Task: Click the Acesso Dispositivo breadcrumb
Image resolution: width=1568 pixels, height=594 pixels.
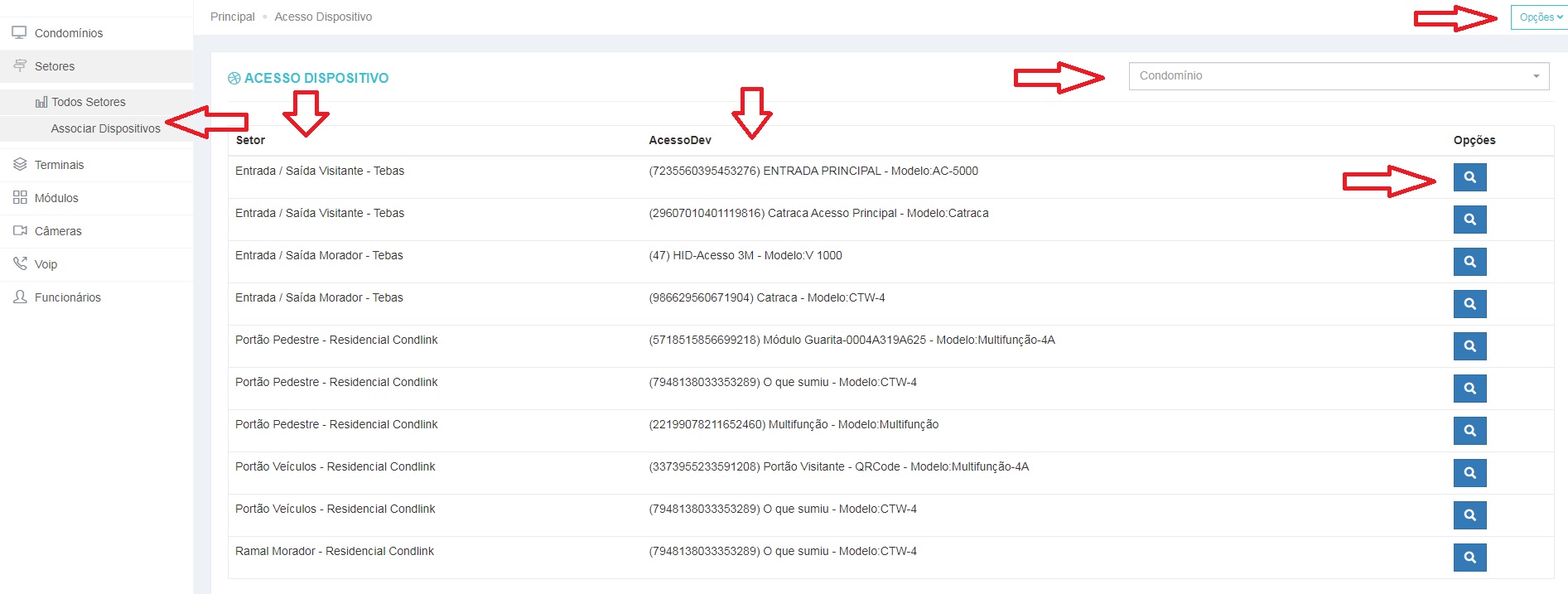Action: click(323, 17)
